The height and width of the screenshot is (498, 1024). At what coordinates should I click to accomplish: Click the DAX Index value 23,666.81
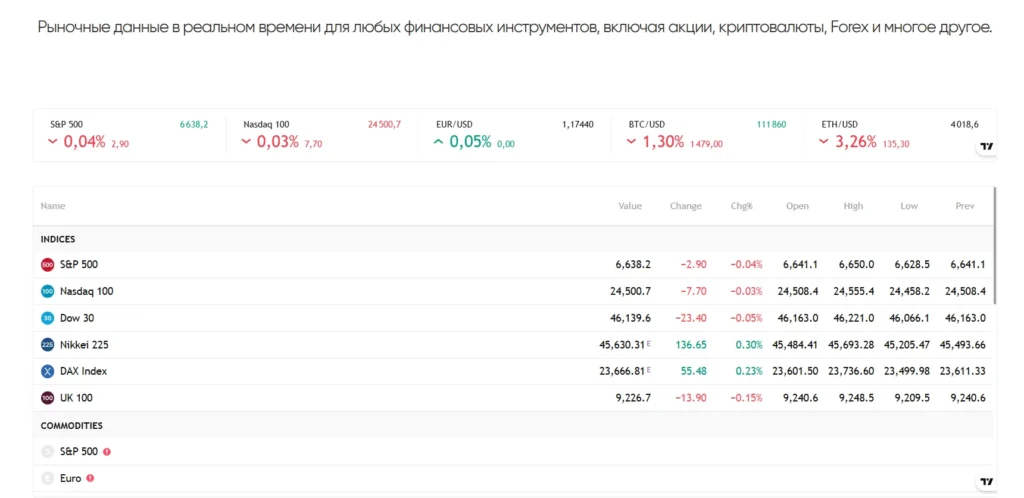(x=622, y=371)
